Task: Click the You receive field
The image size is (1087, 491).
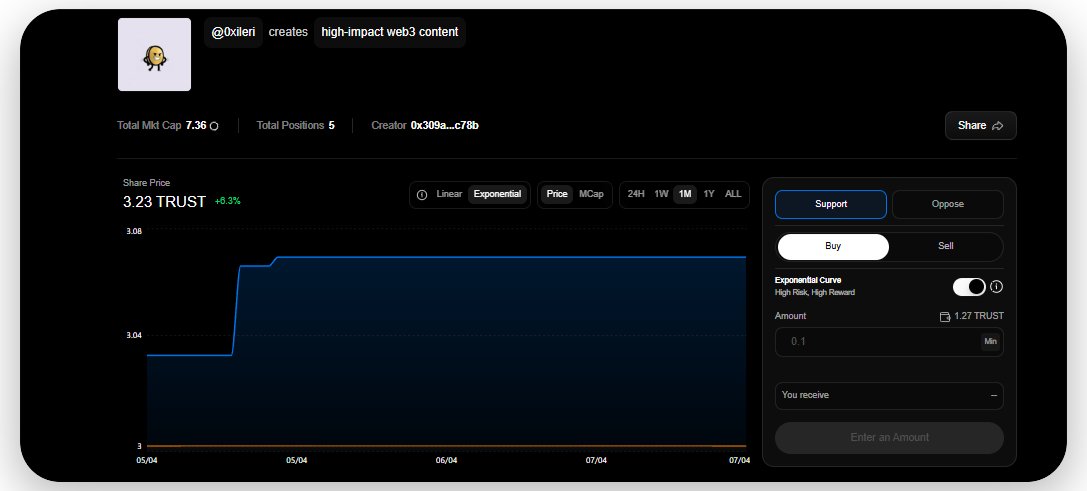Action: [889, 395]
